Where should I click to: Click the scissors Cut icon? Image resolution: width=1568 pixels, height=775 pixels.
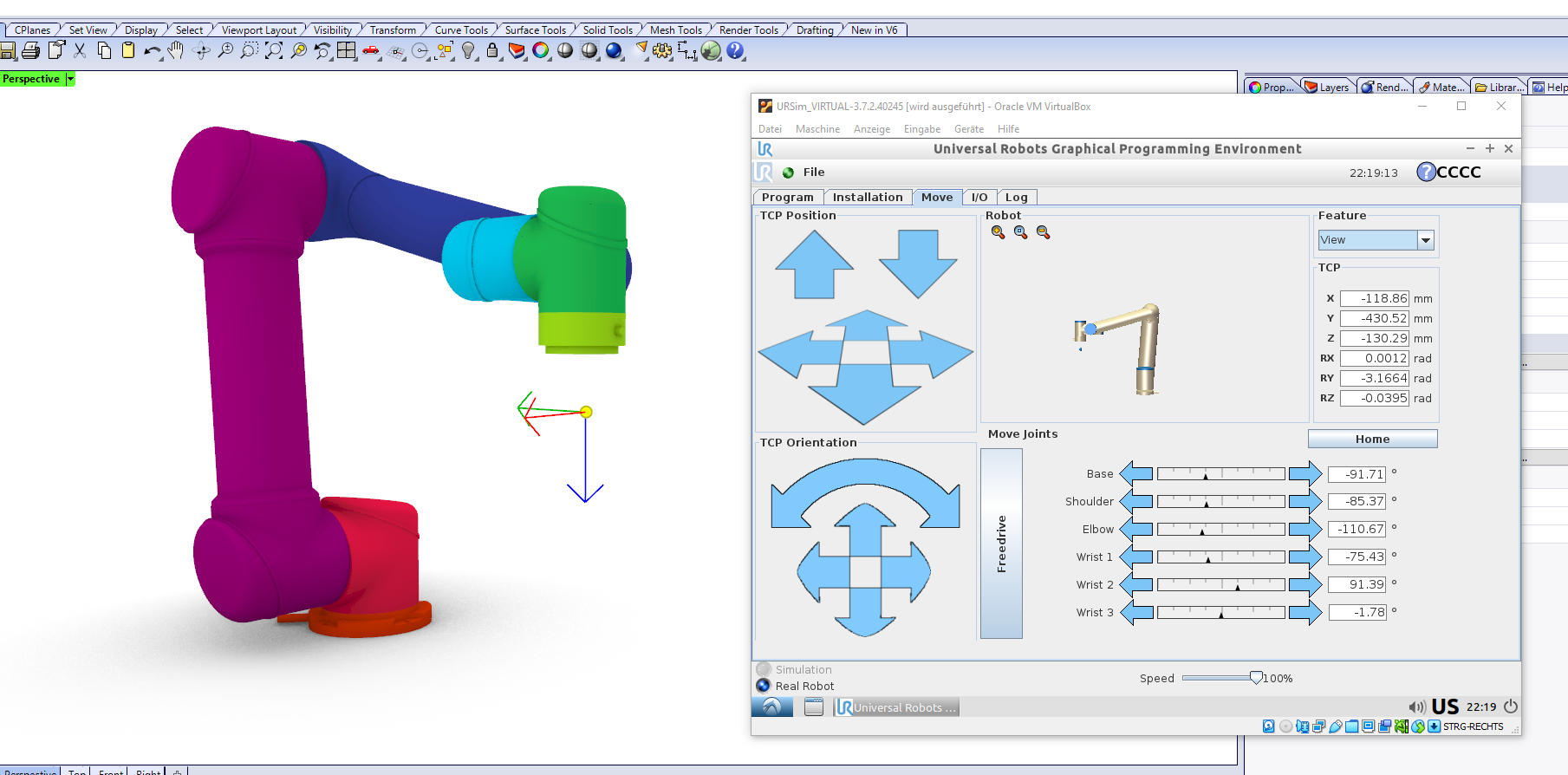coord(80,51)
